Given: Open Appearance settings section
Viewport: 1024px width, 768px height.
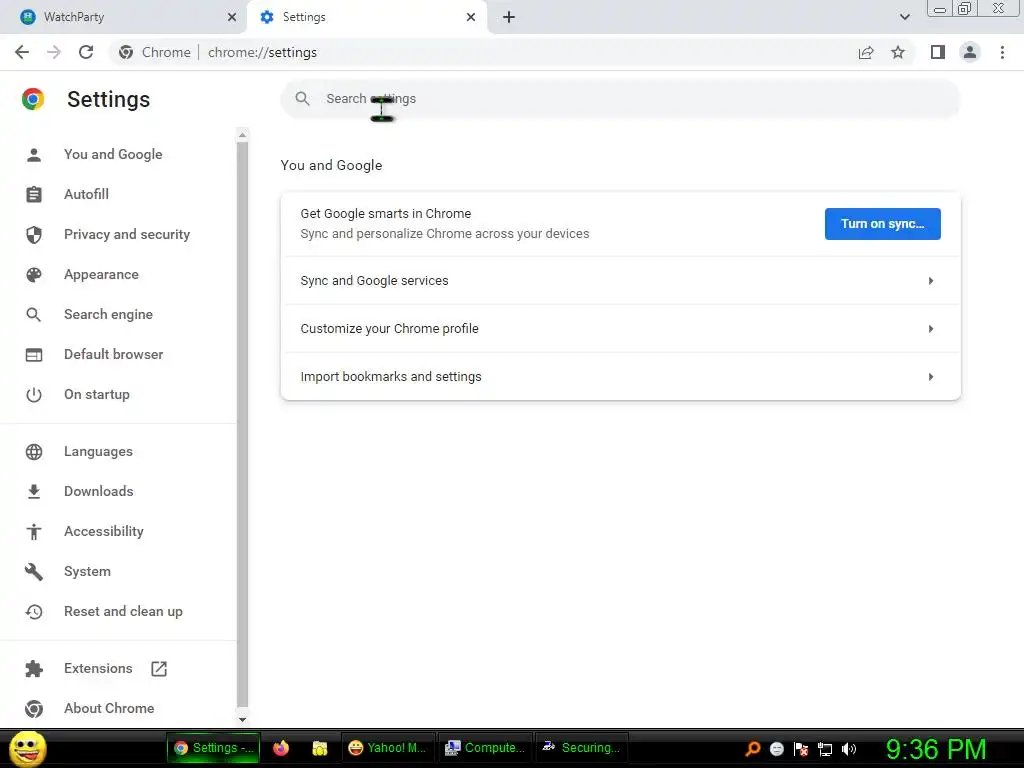Looking at the screenshot, I should (x=101, y=275).
